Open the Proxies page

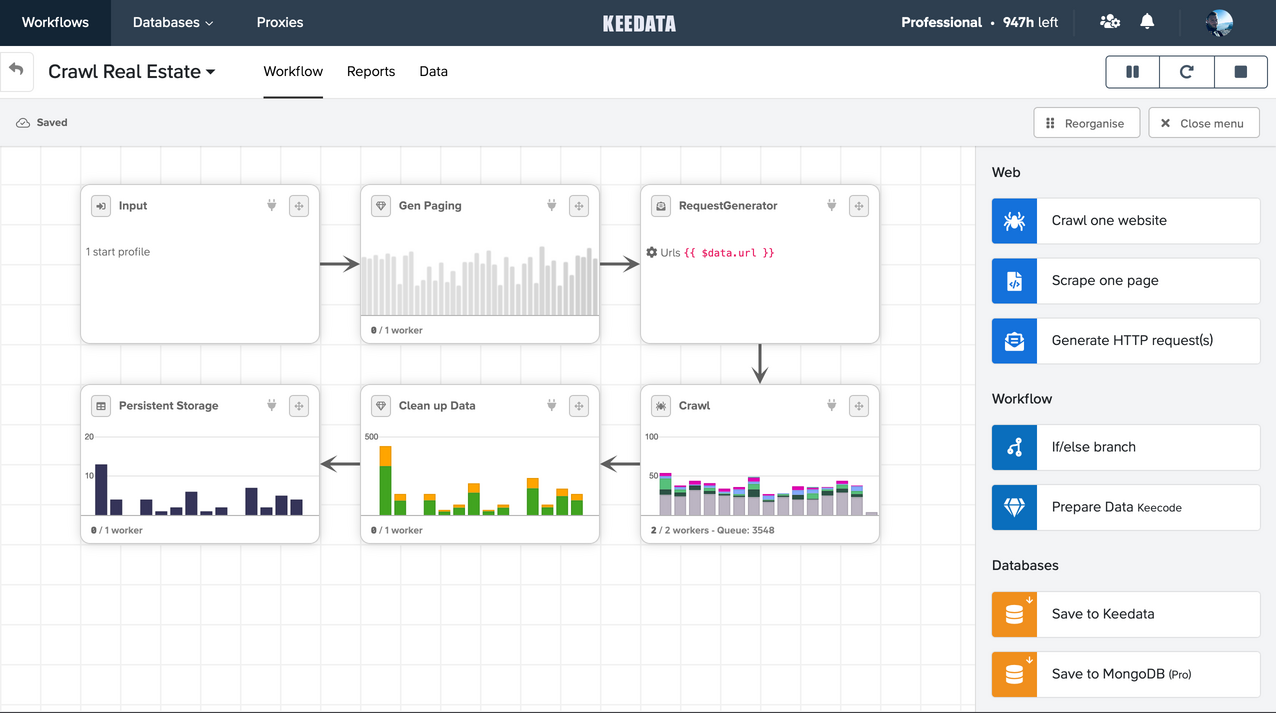[x=280, y=22]
